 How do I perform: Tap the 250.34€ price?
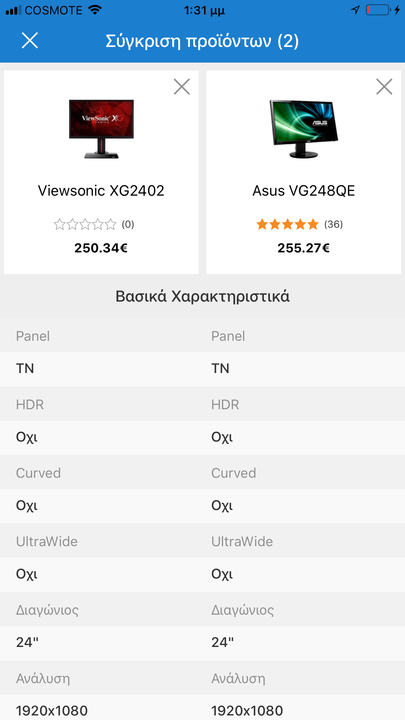(x=101, y=248)
